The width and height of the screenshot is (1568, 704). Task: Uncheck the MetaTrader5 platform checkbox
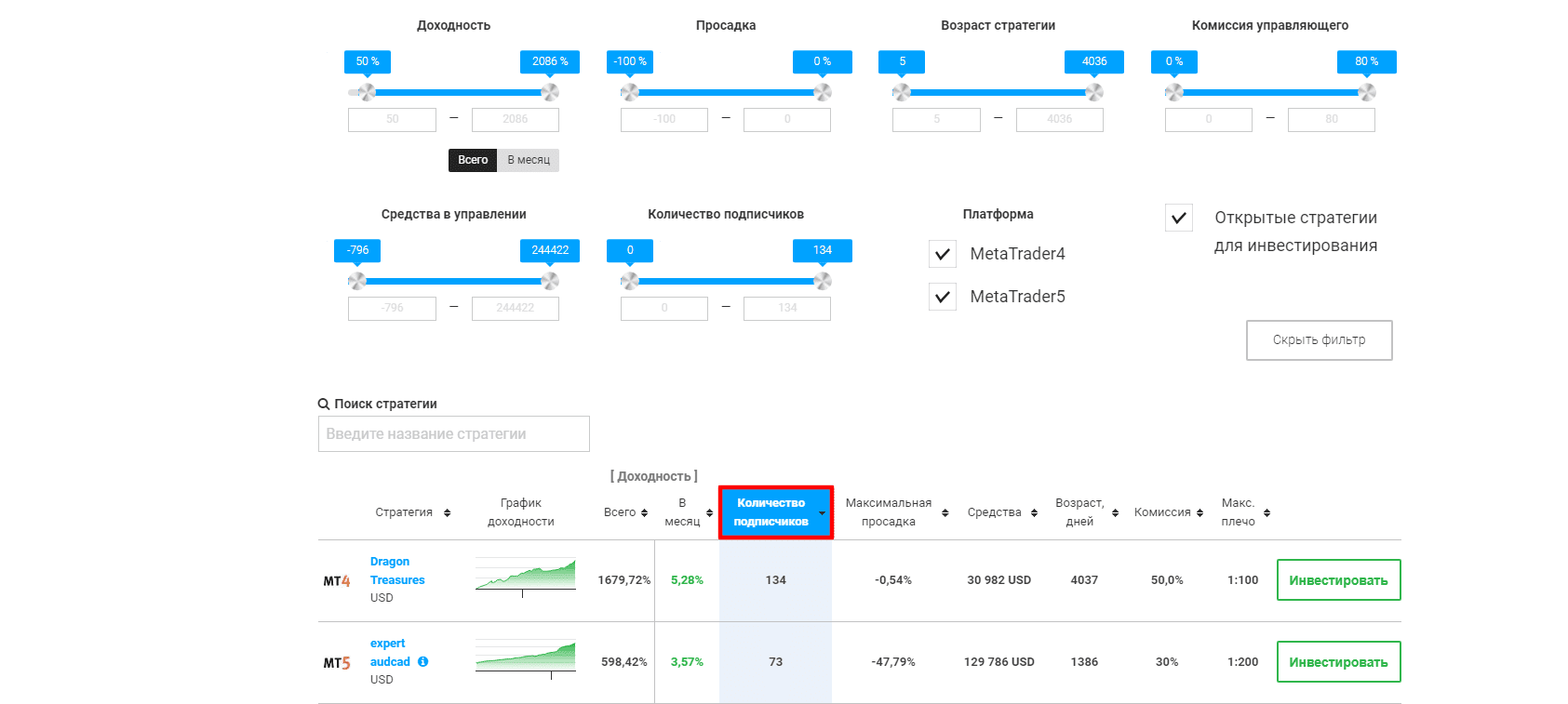943,297
